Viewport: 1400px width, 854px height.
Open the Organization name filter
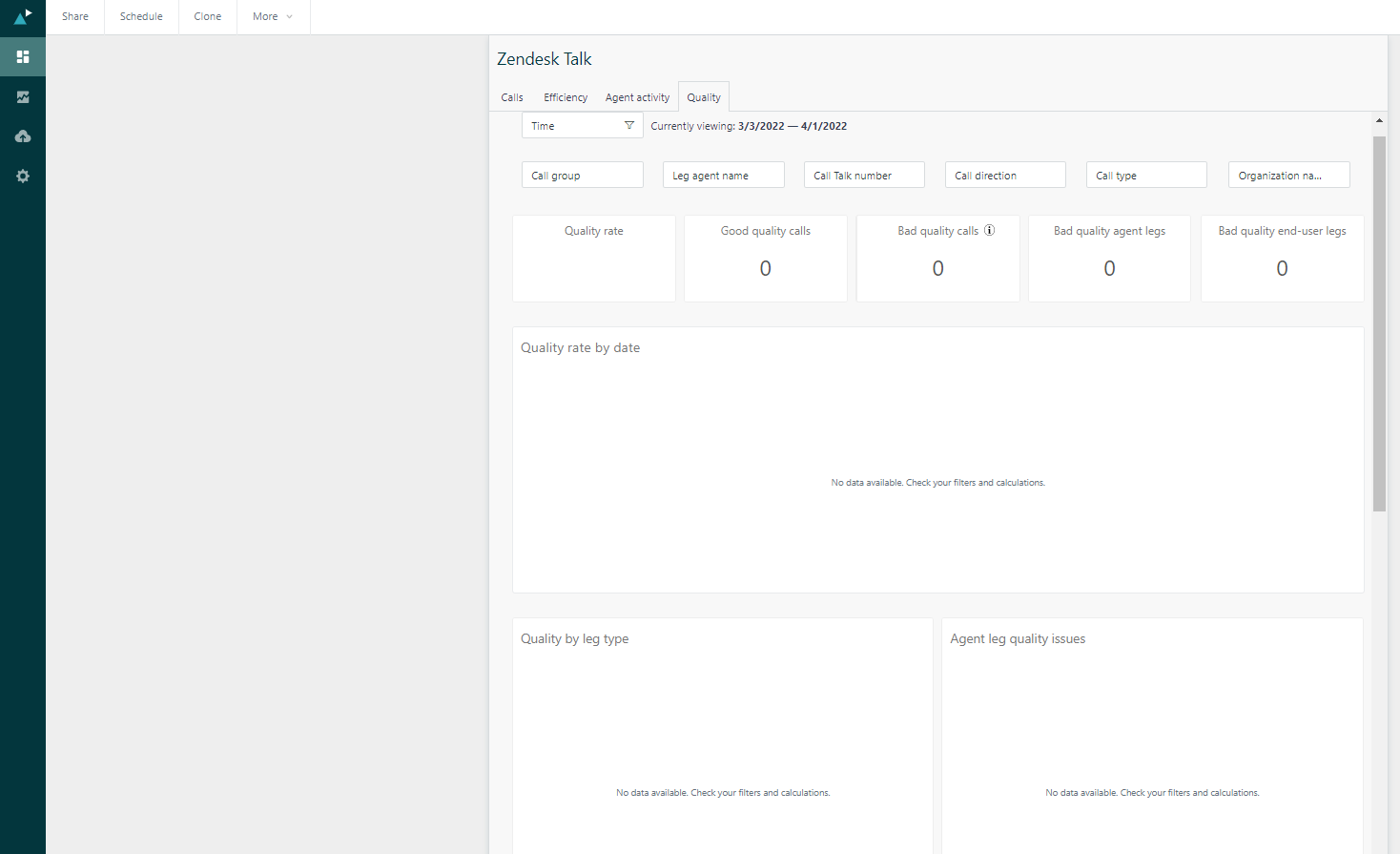tap(1288, 176)
